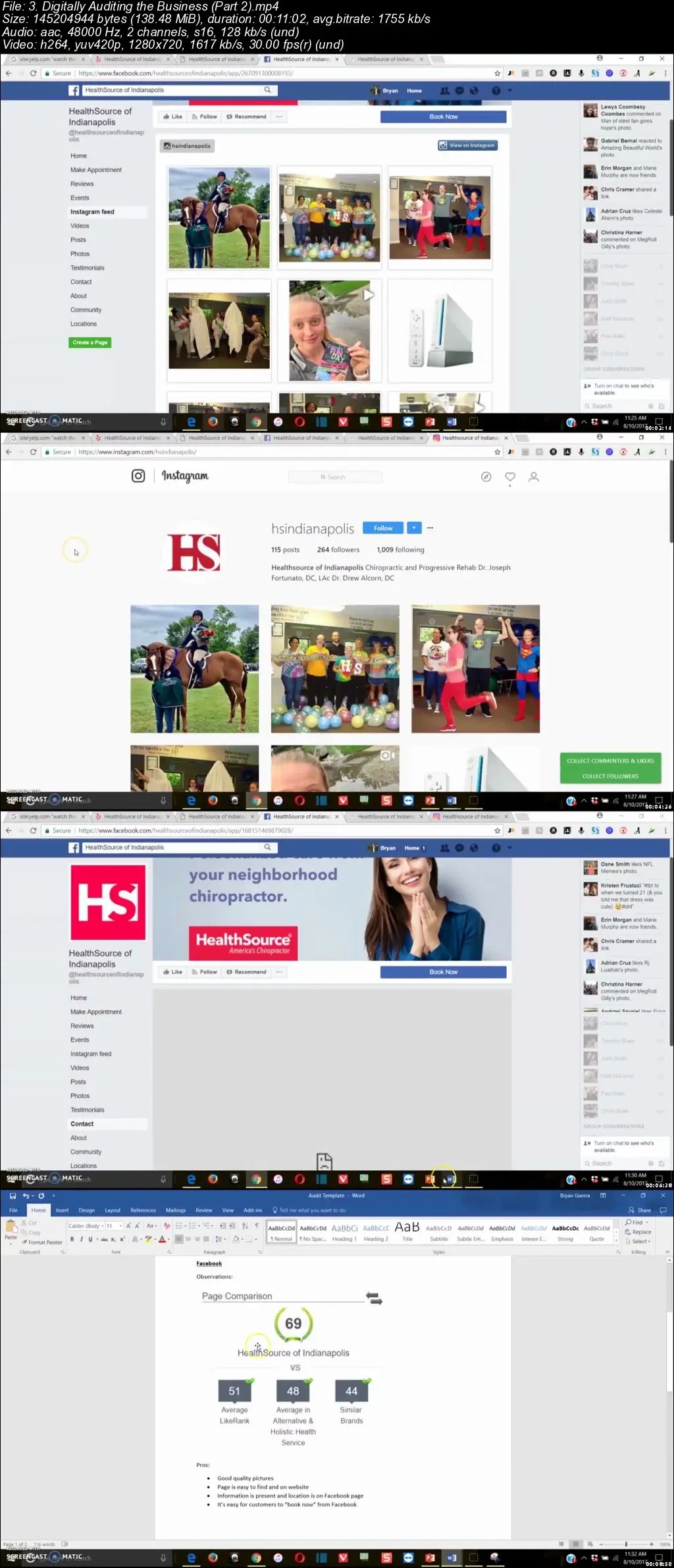This screenshot has height=1568, width=674.
Task: Open Chrome in the taskbar under the Word document
Action: [x=256, y=1557]
